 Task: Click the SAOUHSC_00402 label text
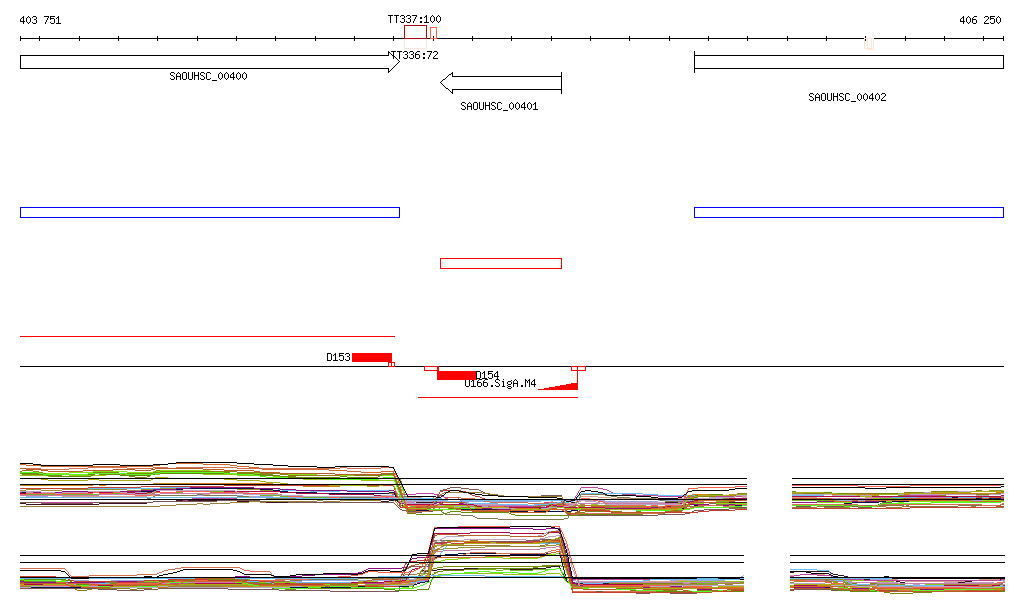[847, 97]
